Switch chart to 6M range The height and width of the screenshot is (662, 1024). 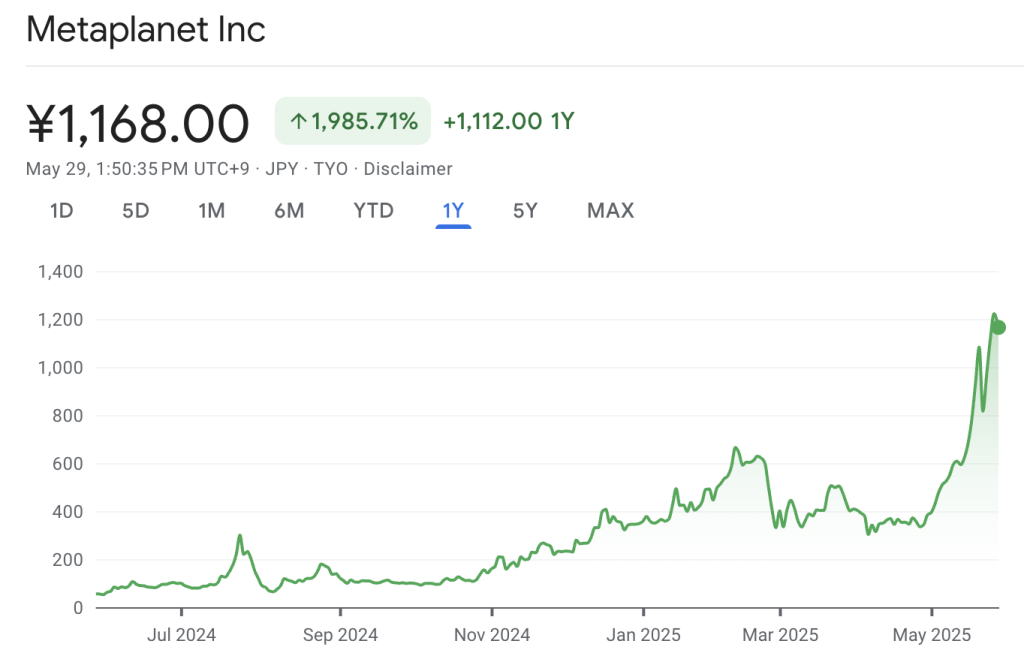[289, 211]
